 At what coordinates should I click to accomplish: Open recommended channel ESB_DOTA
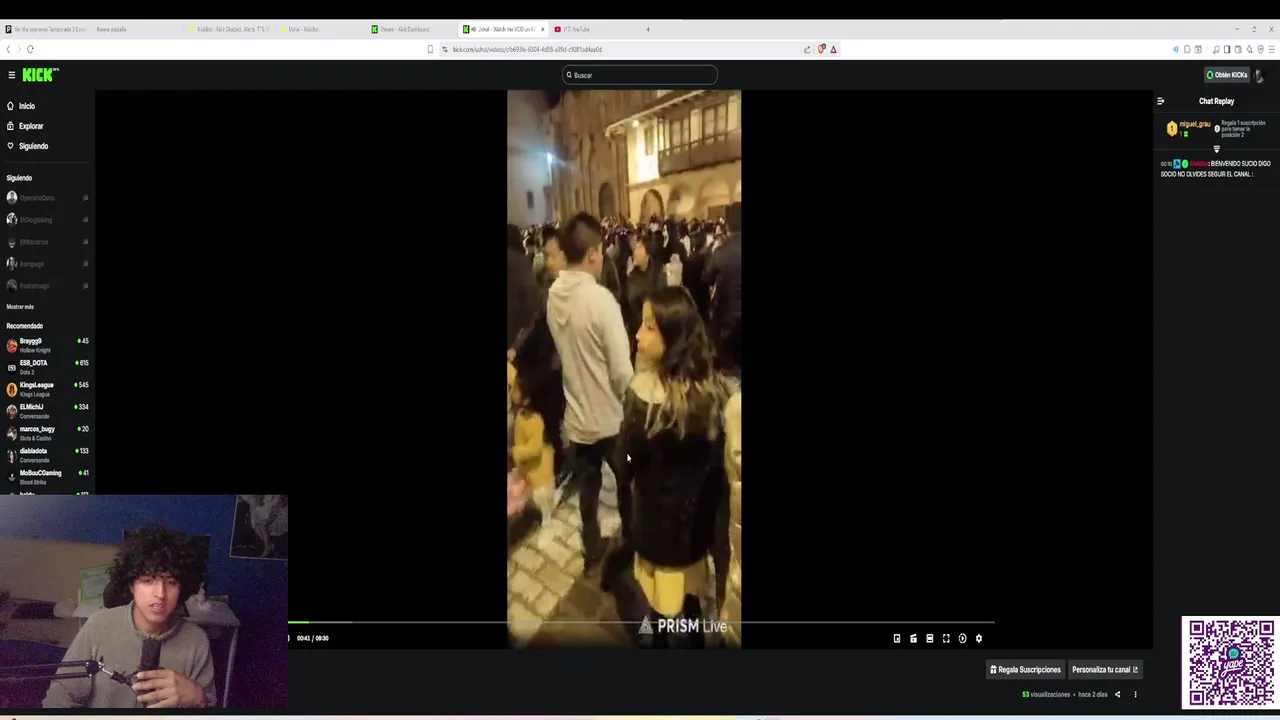(47, 367)
